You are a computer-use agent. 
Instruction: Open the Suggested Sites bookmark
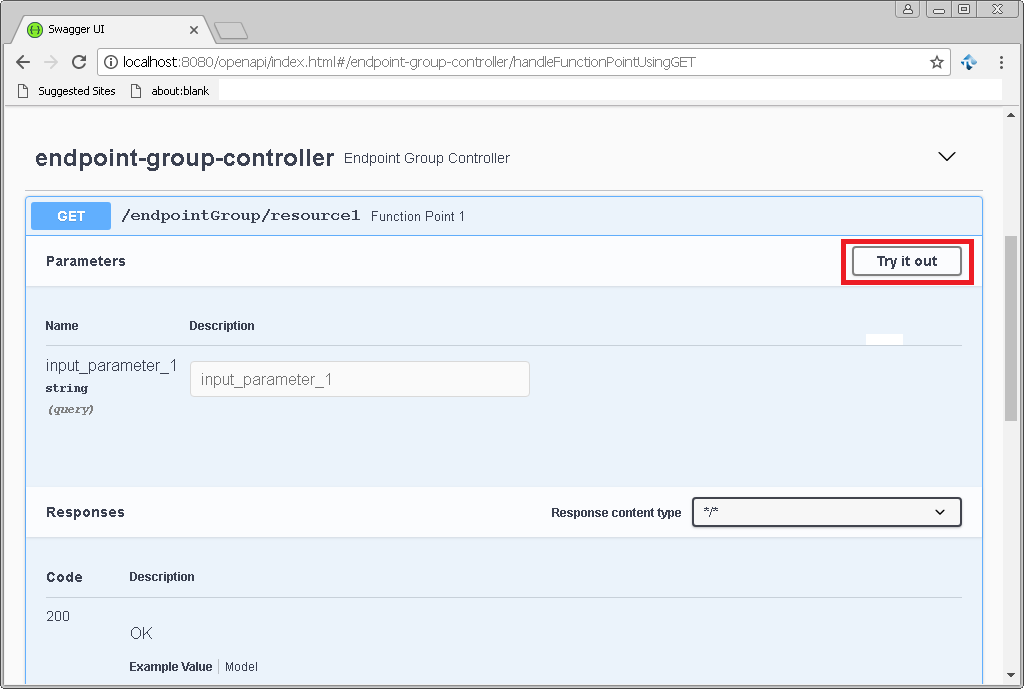pos(67,91)
